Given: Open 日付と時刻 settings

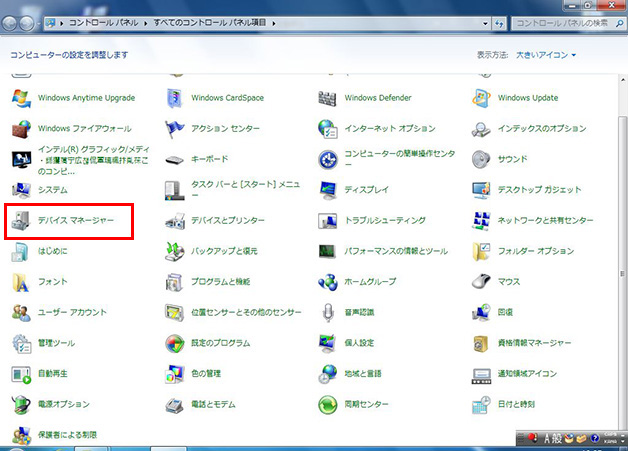Looking at the screenshot, I should pos(503,405).
